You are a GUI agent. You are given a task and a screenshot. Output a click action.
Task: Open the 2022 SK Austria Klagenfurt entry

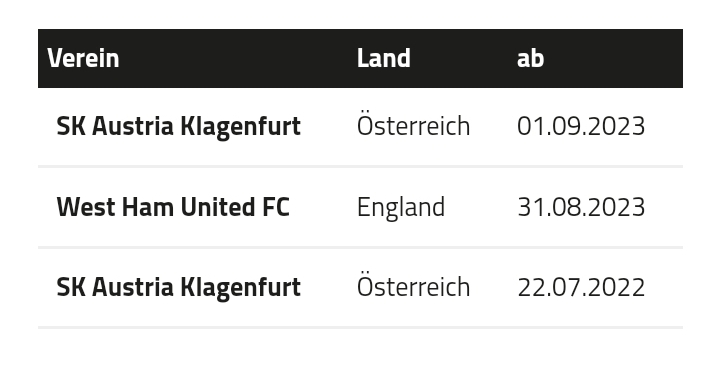[178, 287]
